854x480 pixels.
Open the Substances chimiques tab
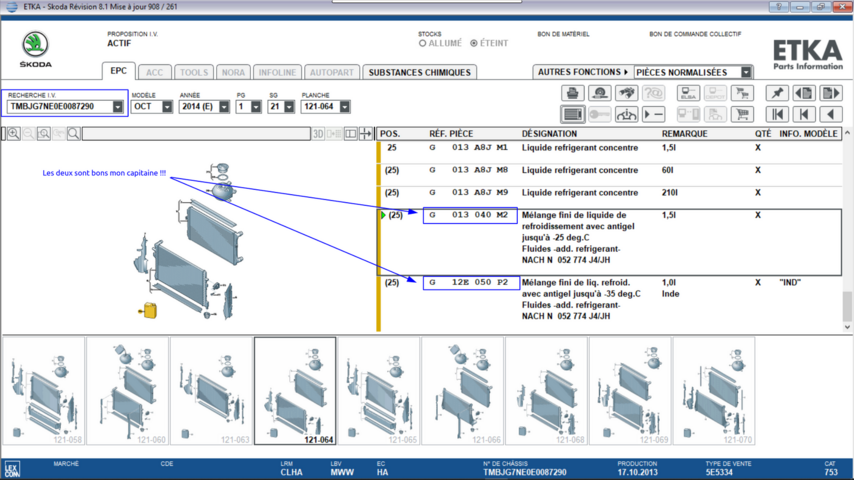(x=419, y=72)
